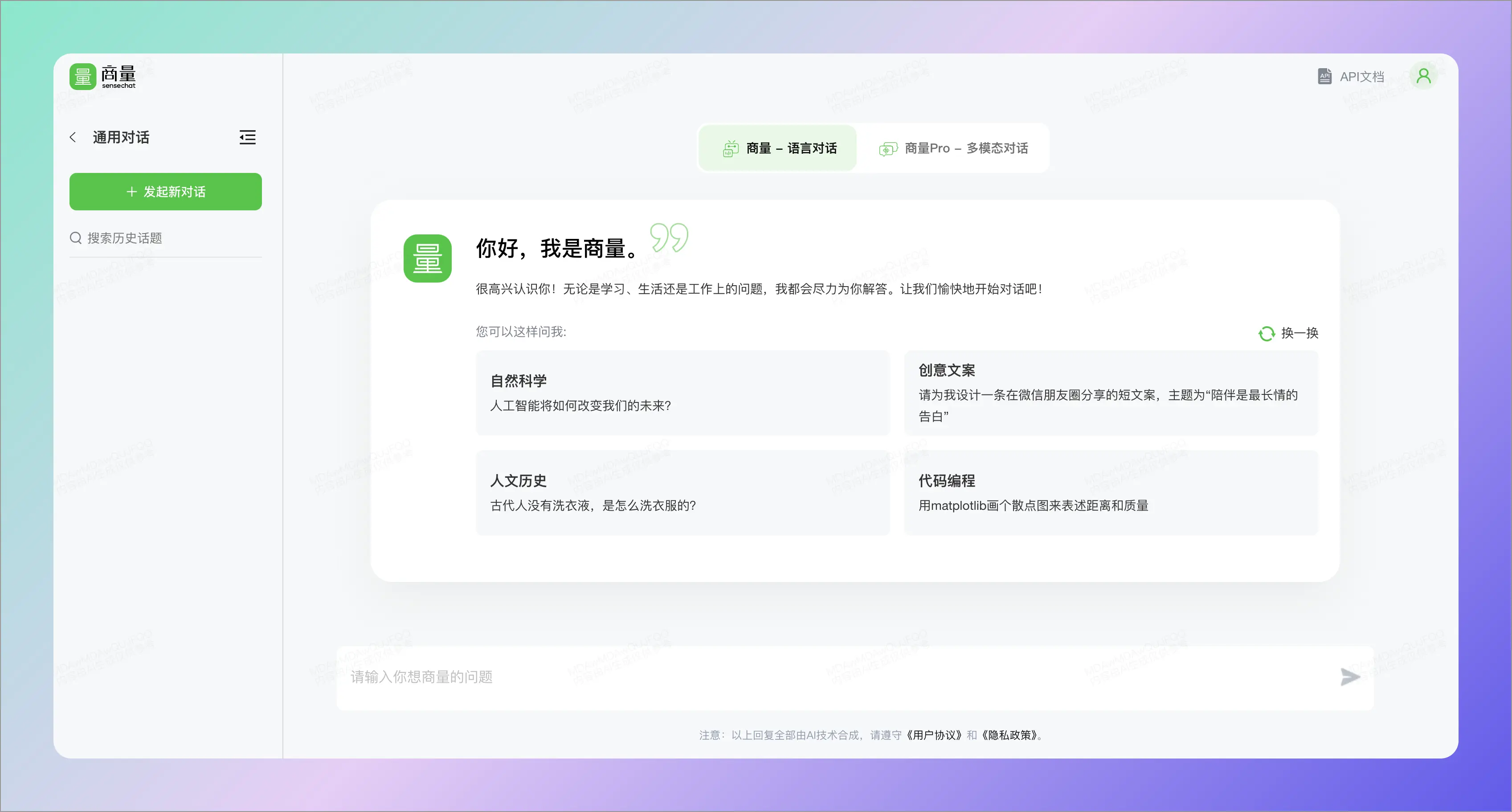
Task: Open the 《隐私政策》 link
Action: [1009, 735]
